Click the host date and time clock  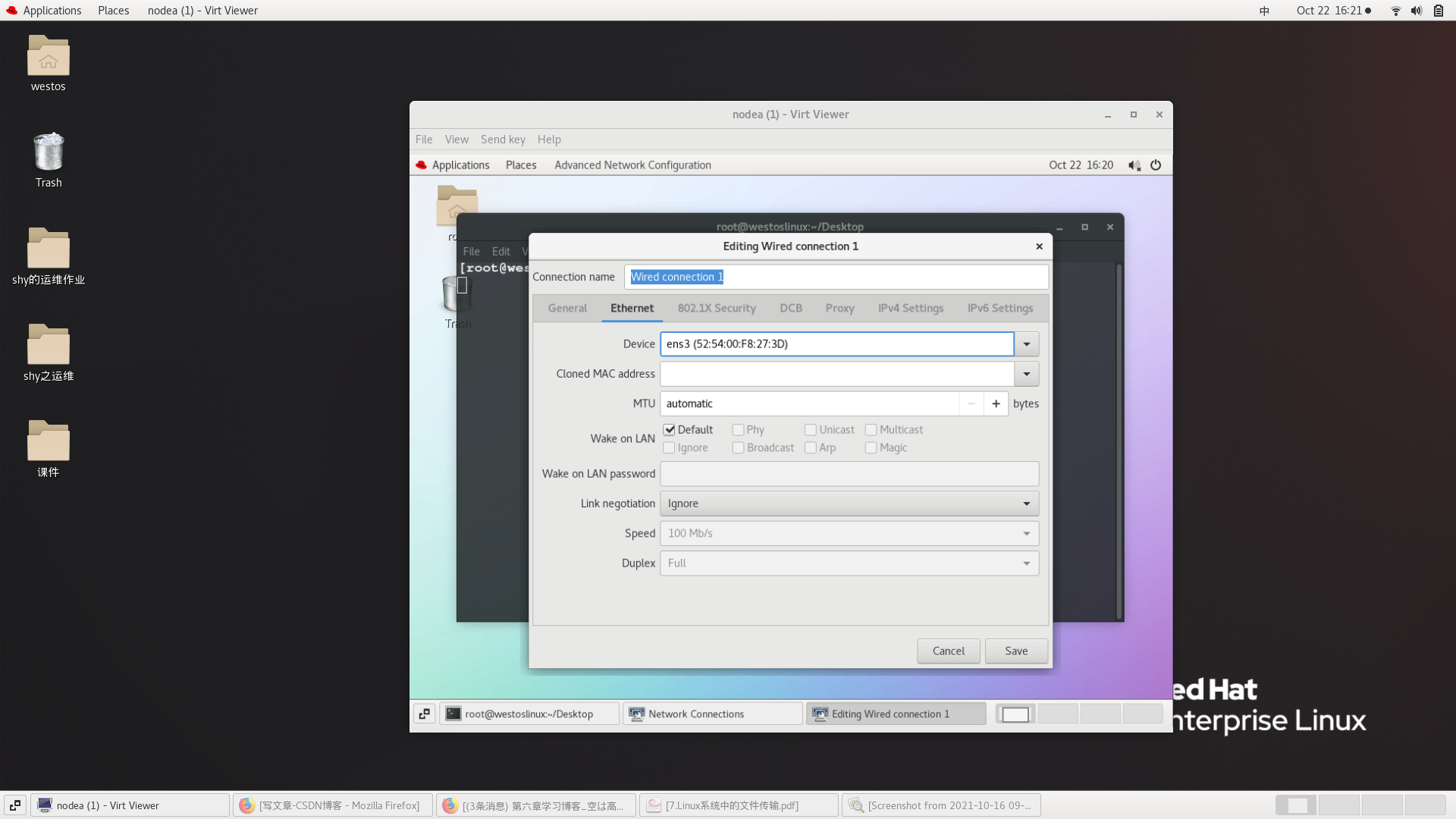tap(1329, 11)
